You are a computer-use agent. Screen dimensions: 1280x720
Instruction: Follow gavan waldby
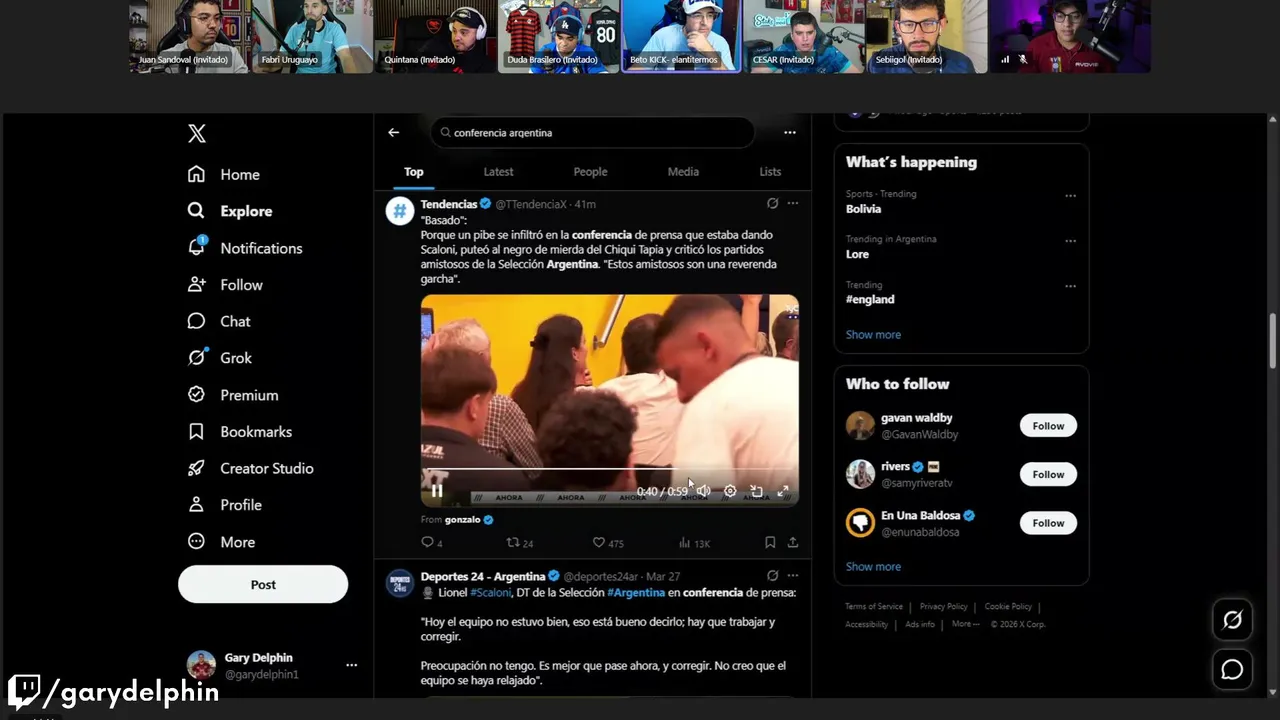[x=1048, y=426]
